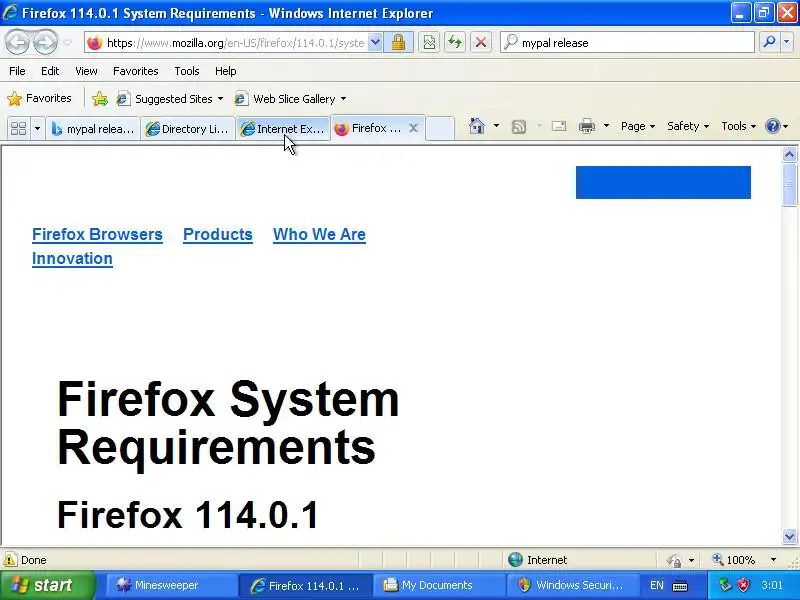Switch to My Documents in the taskbar
Screen dimensions: 800x600
[x=438, y=585]
